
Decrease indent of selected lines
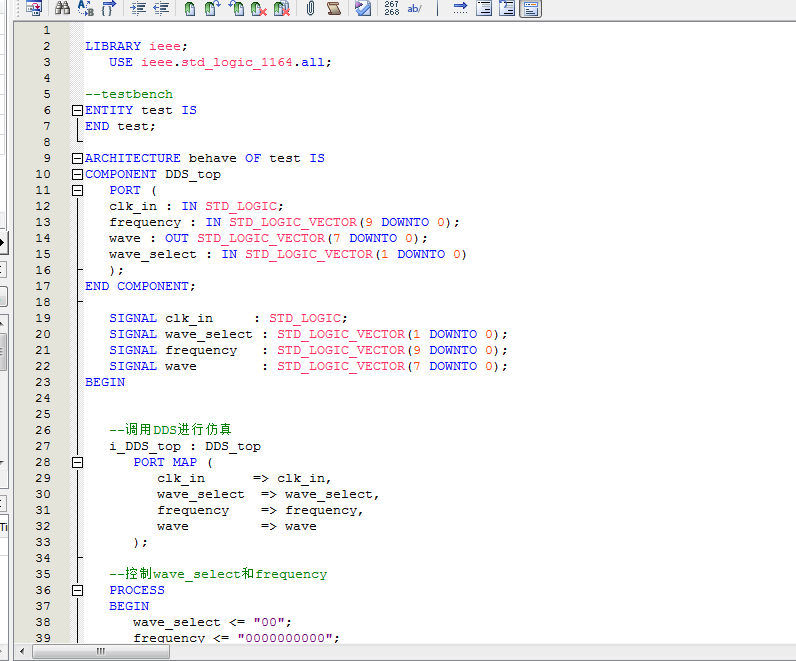click(160, 9)
